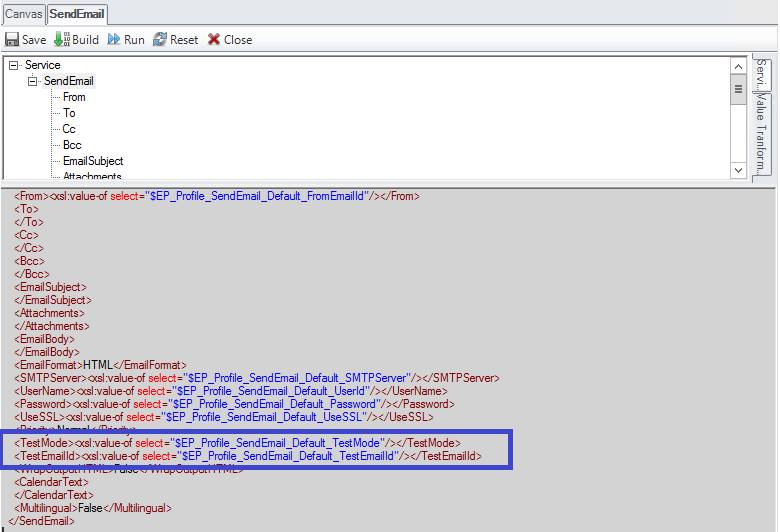This screenshot has height=532, width=780.
Task: Switch to the Canvas tab
Action: tap(23, 14)
